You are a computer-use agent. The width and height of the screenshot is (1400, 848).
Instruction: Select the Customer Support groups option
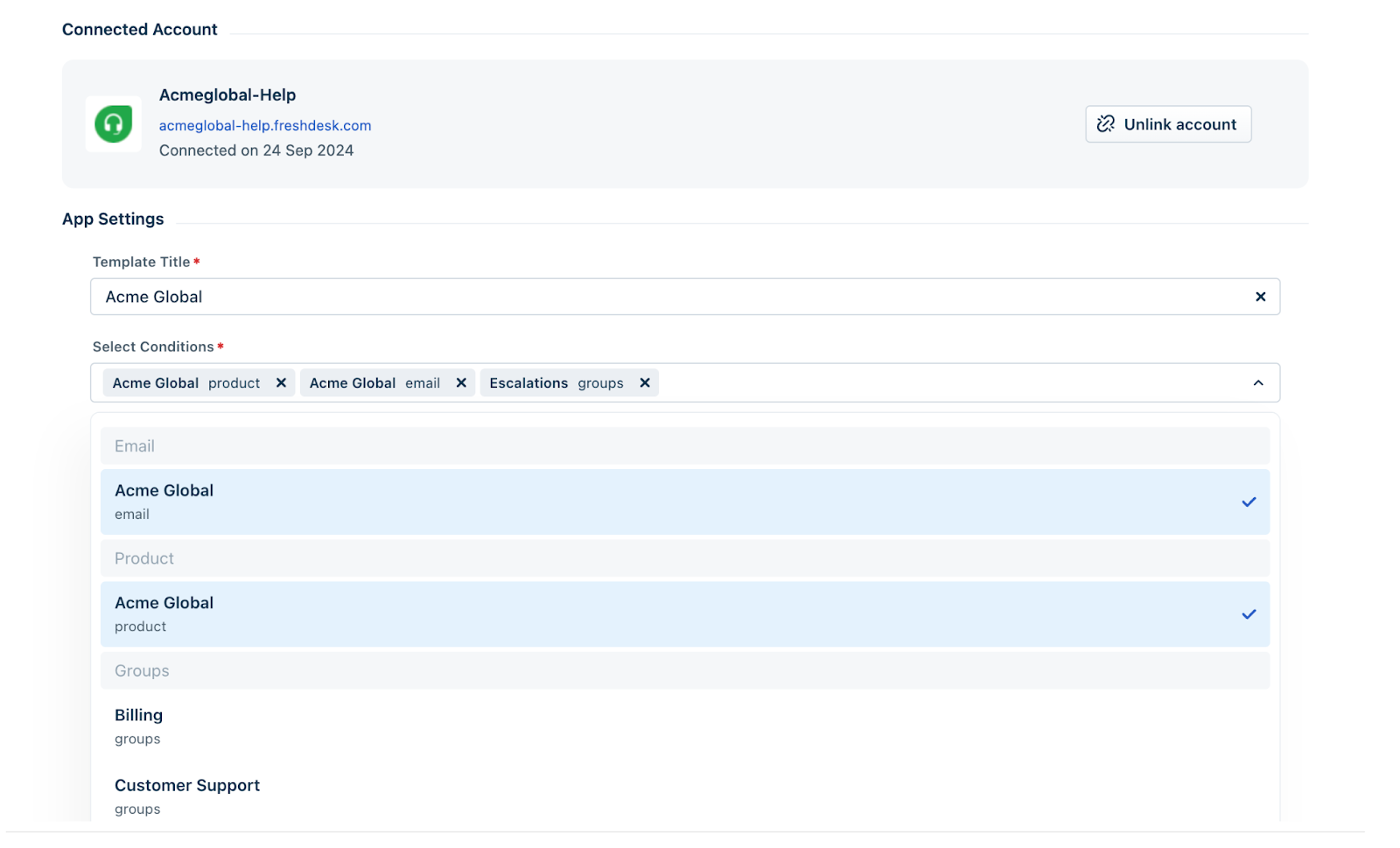[x=684, y=796]
